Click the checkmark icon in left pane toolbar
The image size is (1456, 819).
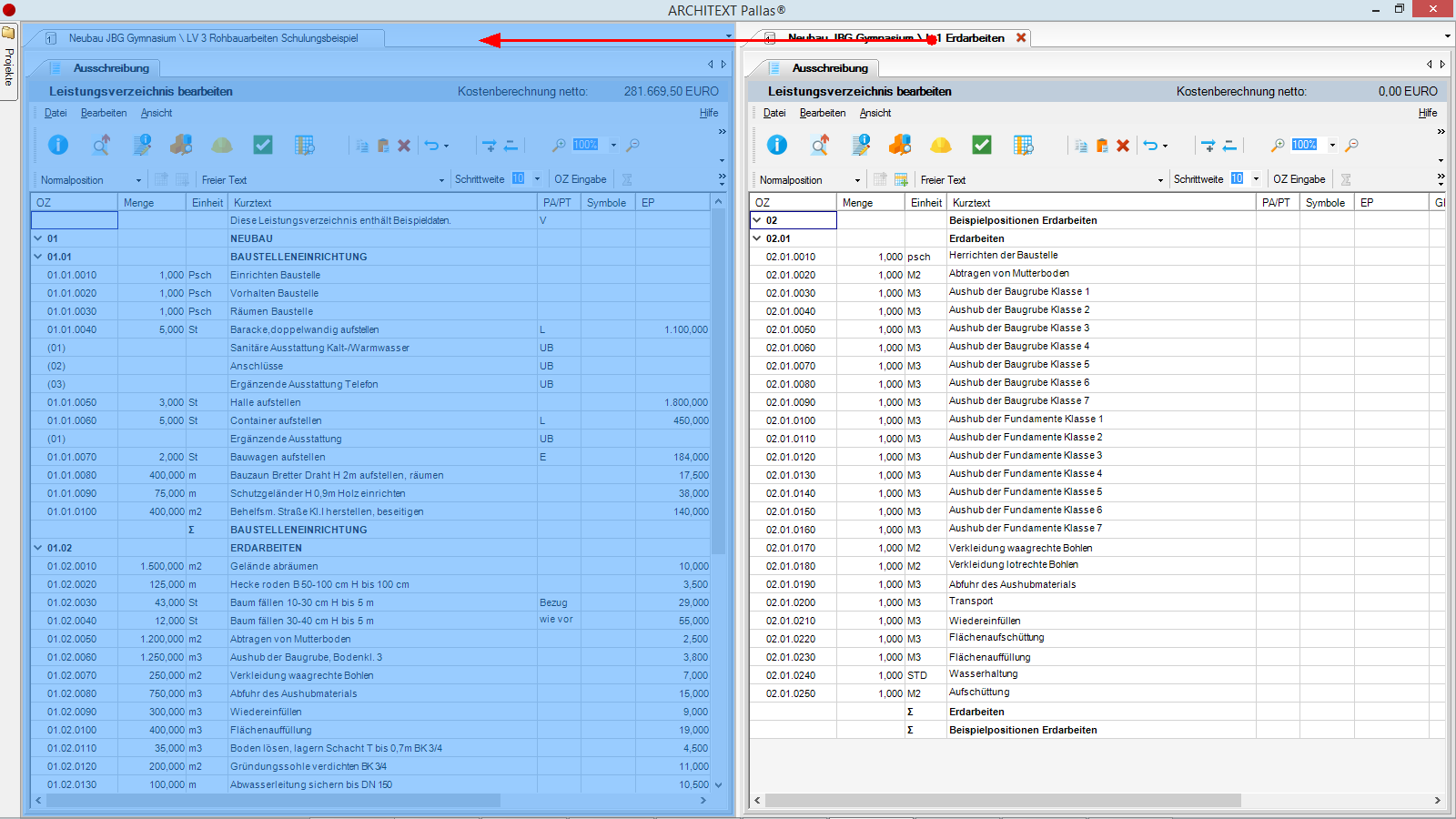(x=263, y=145)
